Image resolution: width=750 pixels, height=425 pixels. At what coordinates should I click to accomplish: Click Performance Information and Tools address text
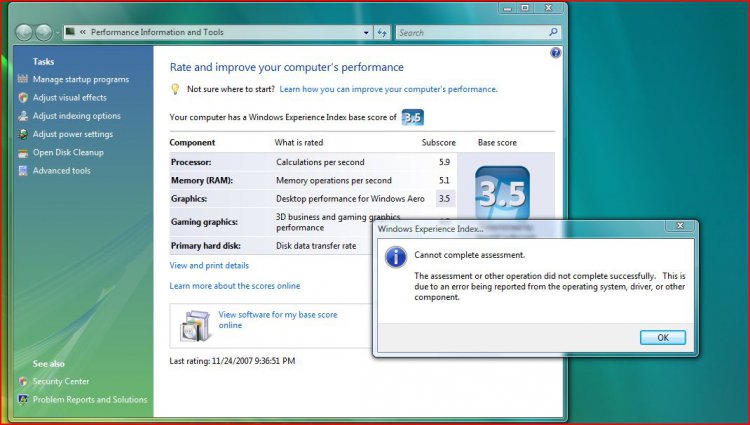tap(157, 32)
